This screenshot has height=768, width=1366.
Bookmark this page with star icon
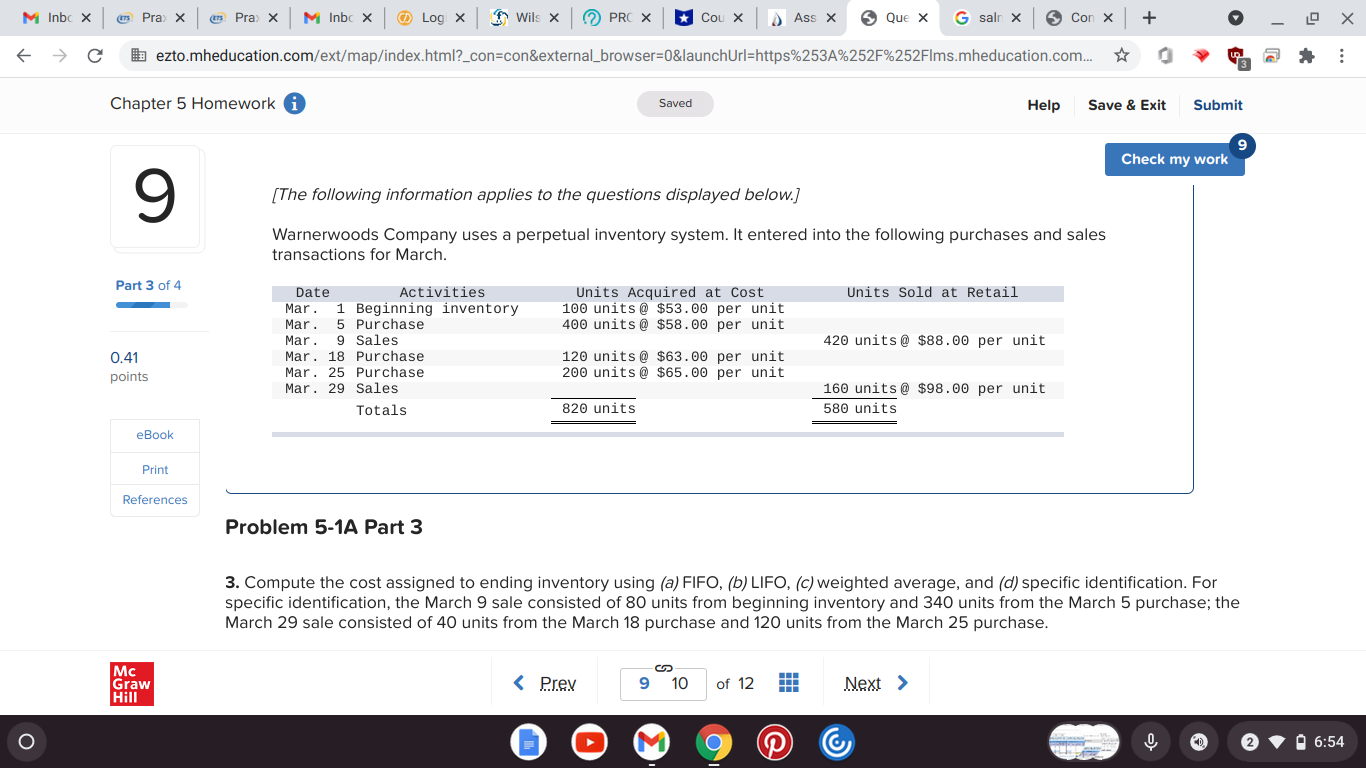[1122, 56]
